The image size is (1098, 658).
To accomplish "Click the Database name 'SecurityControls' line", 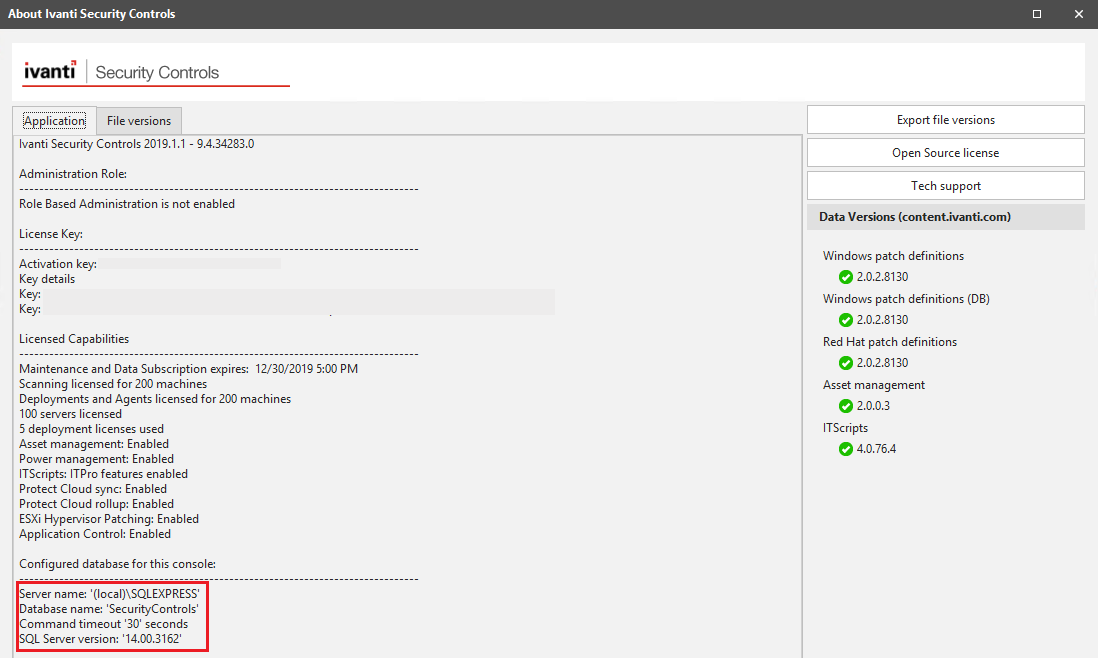I will pos(109,609).
